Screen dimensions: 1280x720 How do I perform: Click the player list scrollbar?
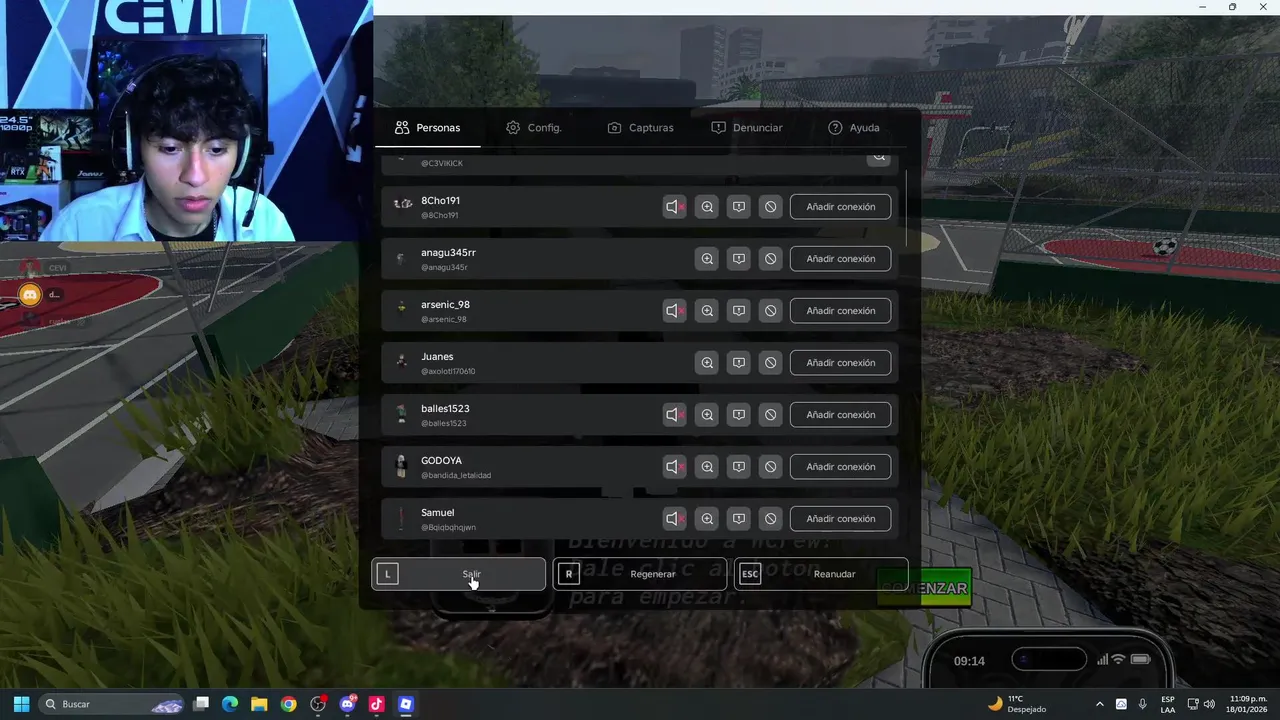pyautogui.click(x=907, y=207)
